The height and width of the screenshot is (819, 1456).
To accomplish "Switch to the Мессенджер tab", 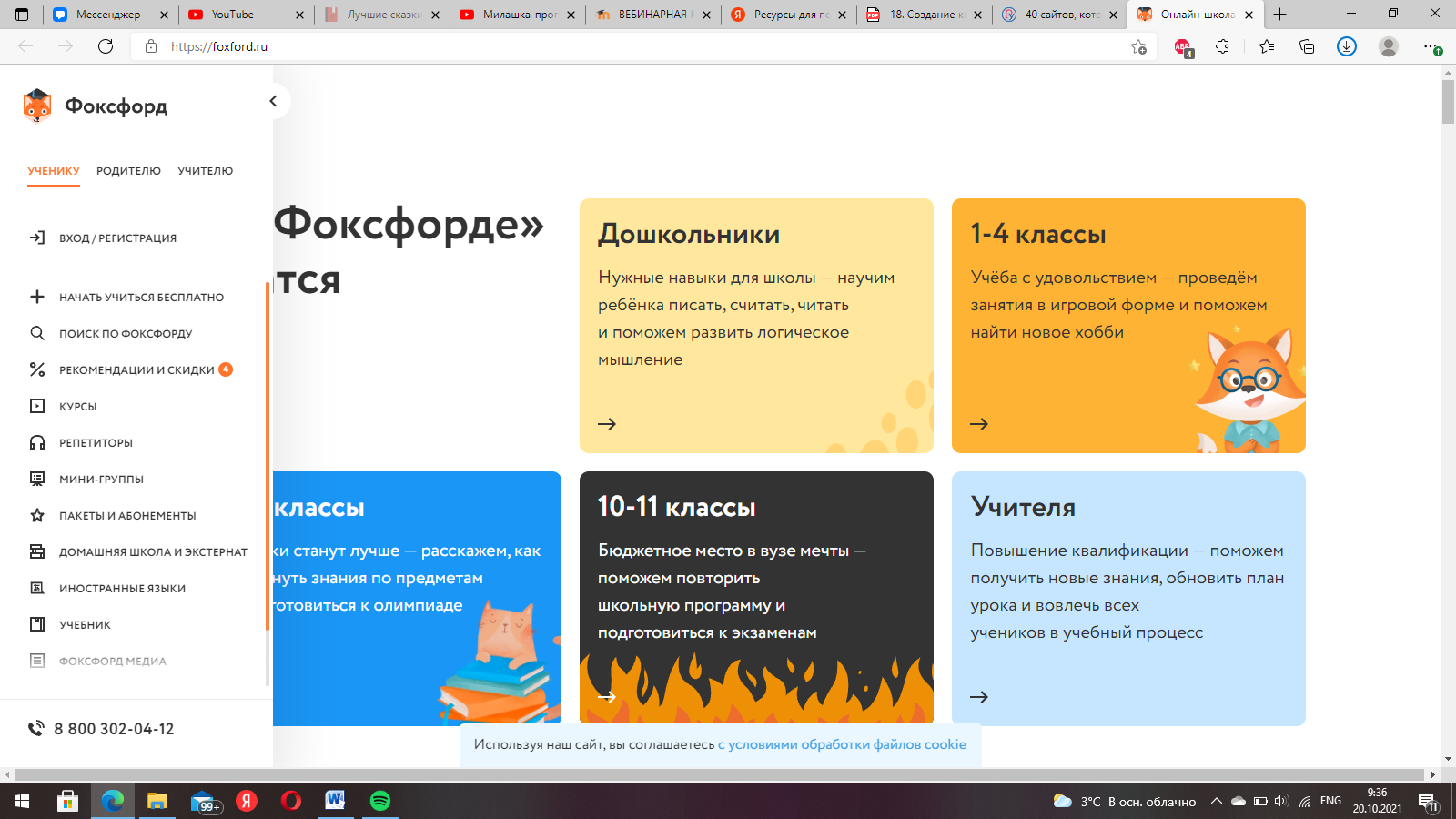I will tap(109, 15).
